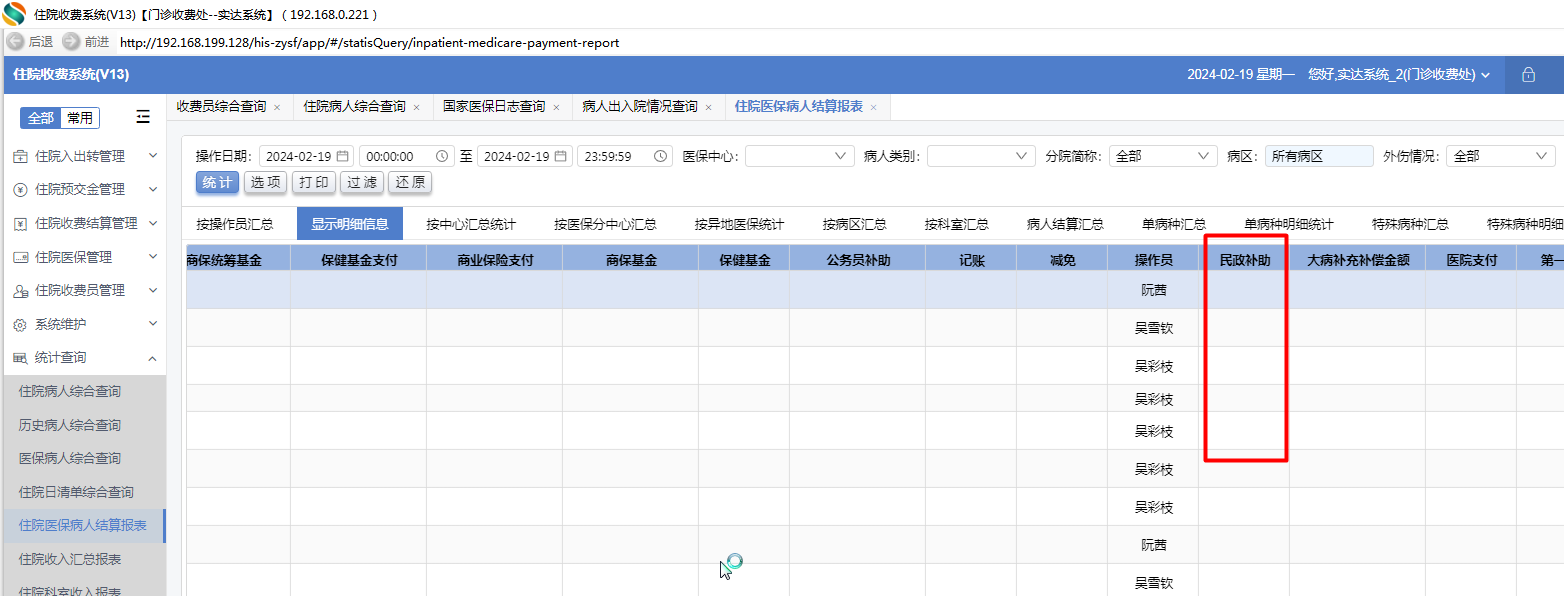Click the 民政补助 column header

click(x=1245, y=260)
